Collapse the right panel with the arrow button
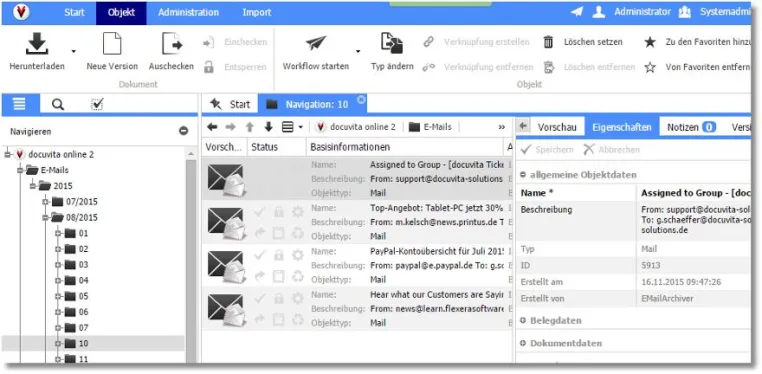 click(x=523, y=126)
